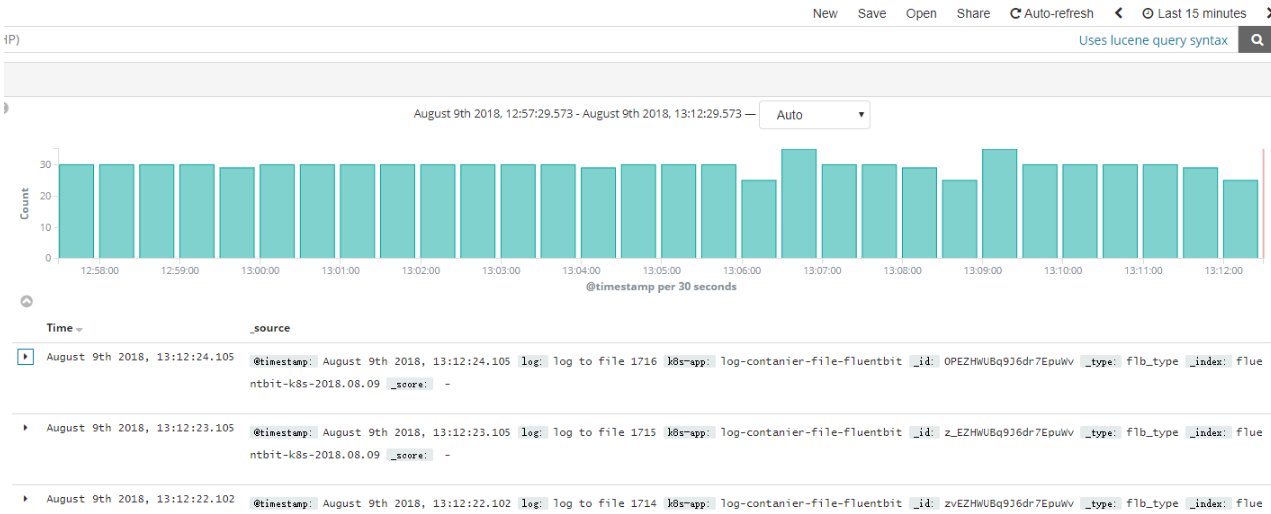The height and width of the screenshot is (514, 1271).
Task: Expand the 13:12:22.102 log row
Action: coord(26,498)
